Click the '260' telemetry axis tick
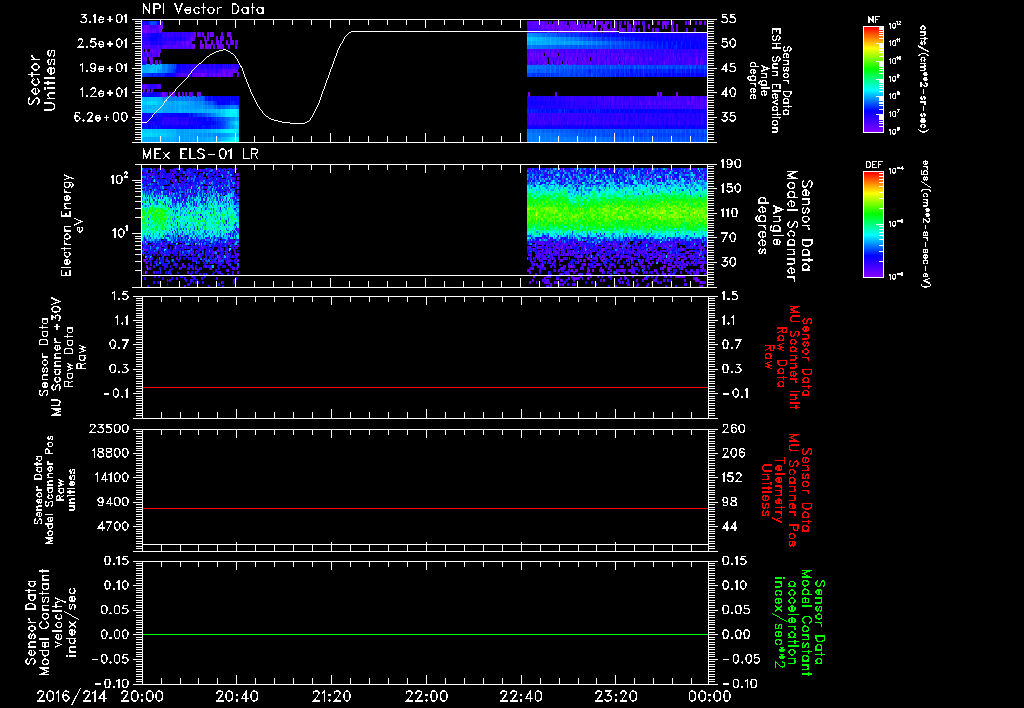Image resolution: width=1024 pixels, height=708 pixels. (733, 429)
